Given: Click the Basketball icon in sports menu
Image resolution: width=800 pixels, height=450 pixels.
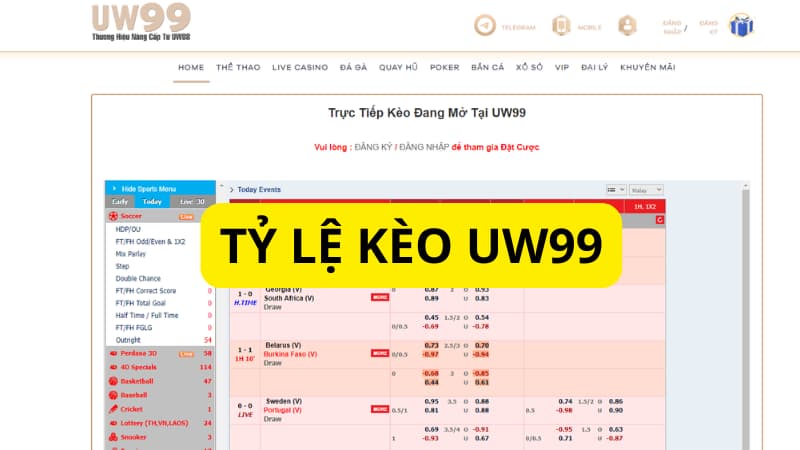Looking at the screenshot, I should [x=113, y=381].
